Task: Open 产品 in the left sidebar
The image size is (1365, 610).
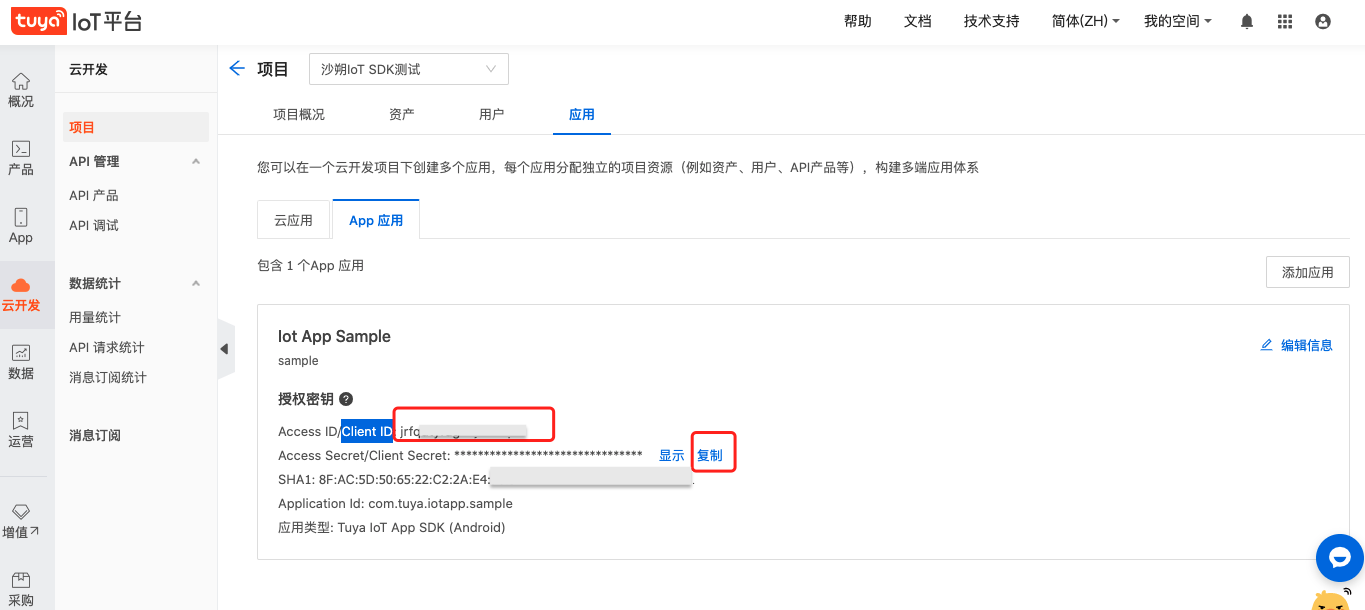Action: (21, 158)
